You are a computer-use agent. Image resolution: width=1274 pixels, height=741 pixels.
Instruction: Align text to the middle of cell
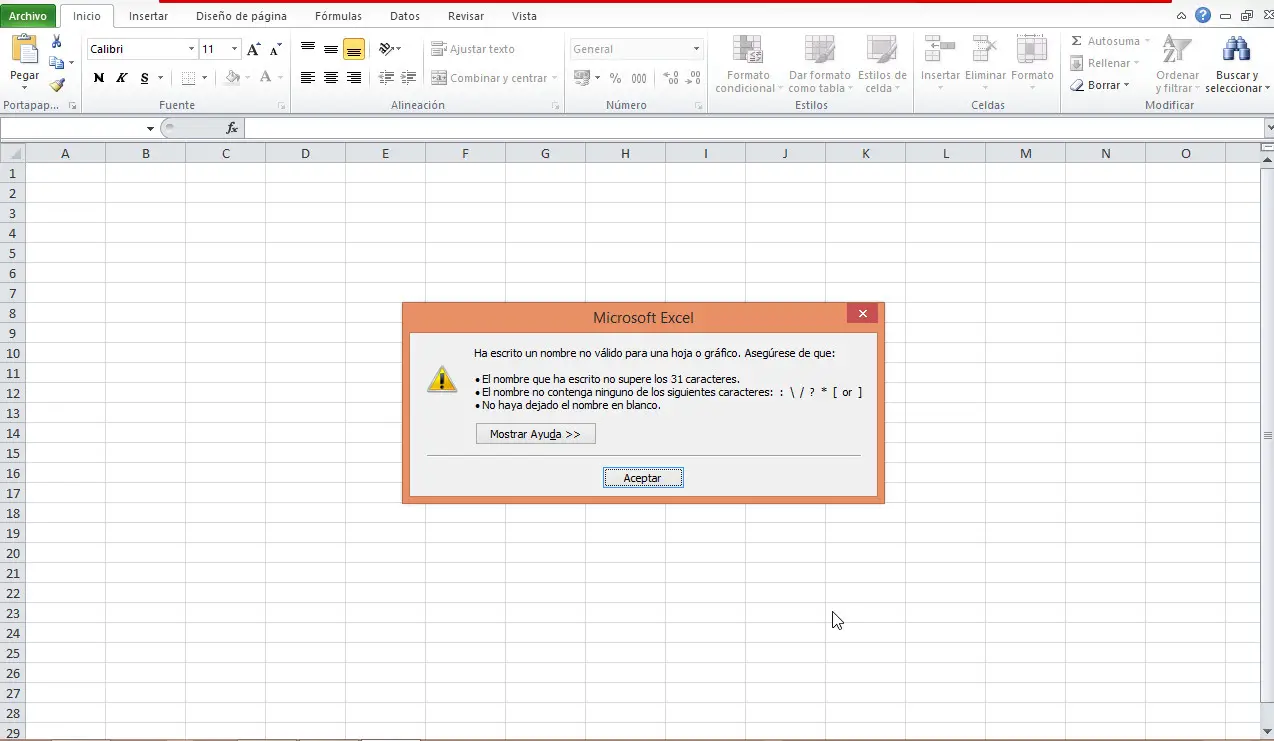(331, 49)
